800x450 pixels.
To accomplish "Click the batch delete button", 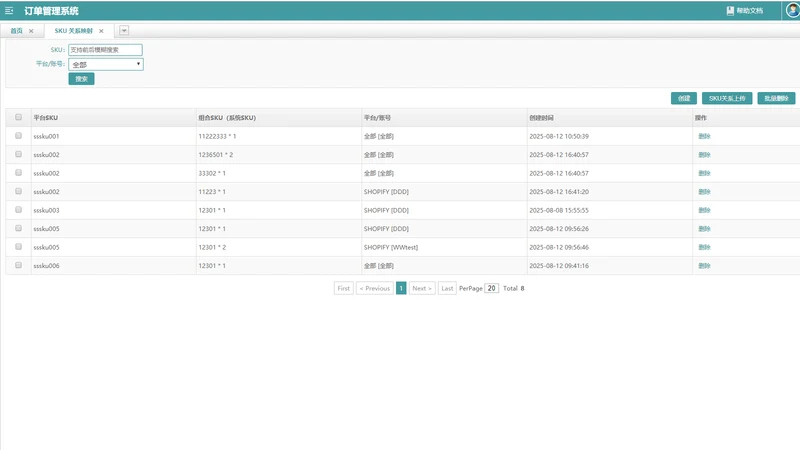I will pyautogui.click(x=776, y=98).
